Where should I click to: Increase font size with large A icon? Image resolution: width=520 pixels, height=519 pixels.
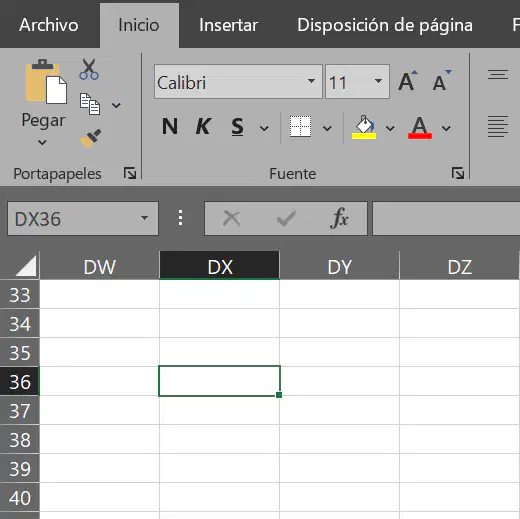pyautogui.click(x=408, y=81)
